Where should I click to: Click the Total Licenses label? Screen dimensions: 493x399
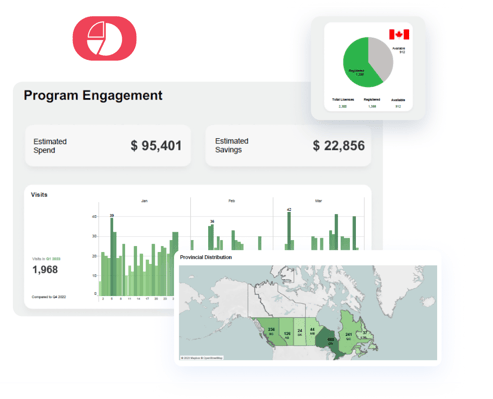[x=343, y=99]
